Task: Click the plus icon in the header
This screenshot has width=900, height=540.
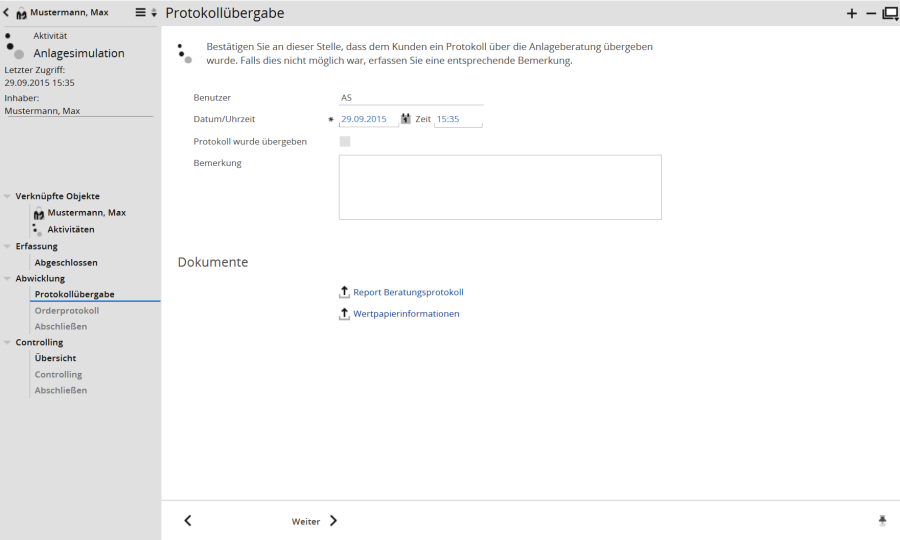Action: (852, 13)
